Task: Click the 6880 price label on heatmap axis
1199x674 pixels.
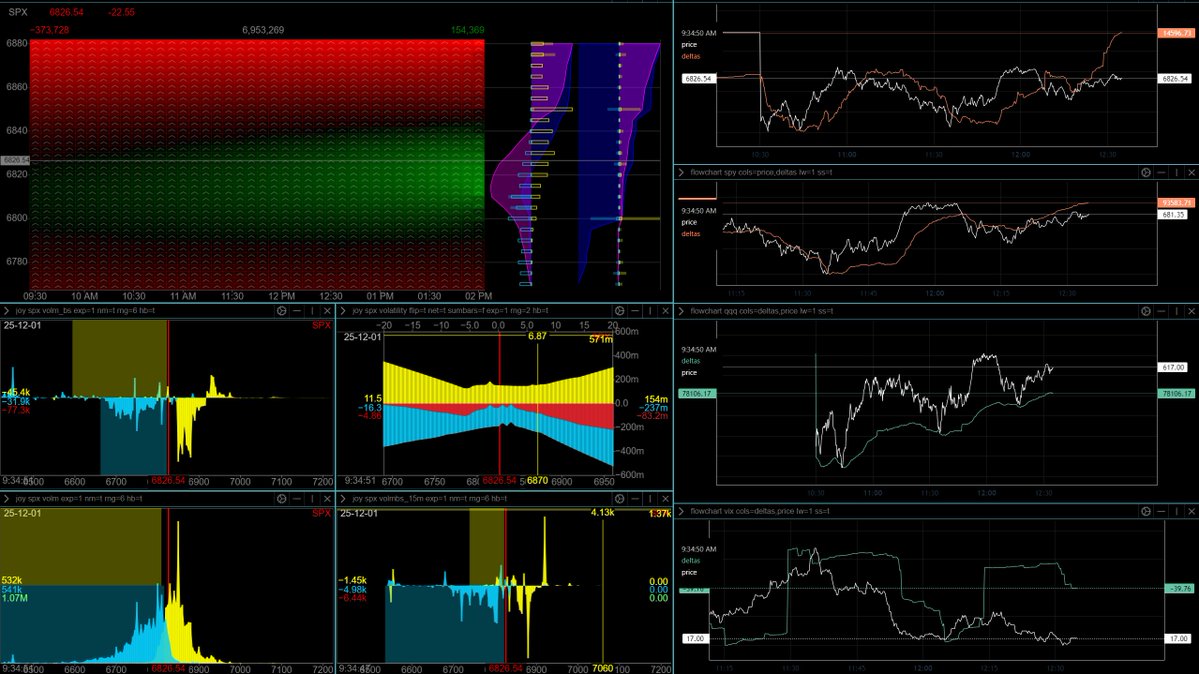Action: [x=16, y=44]
